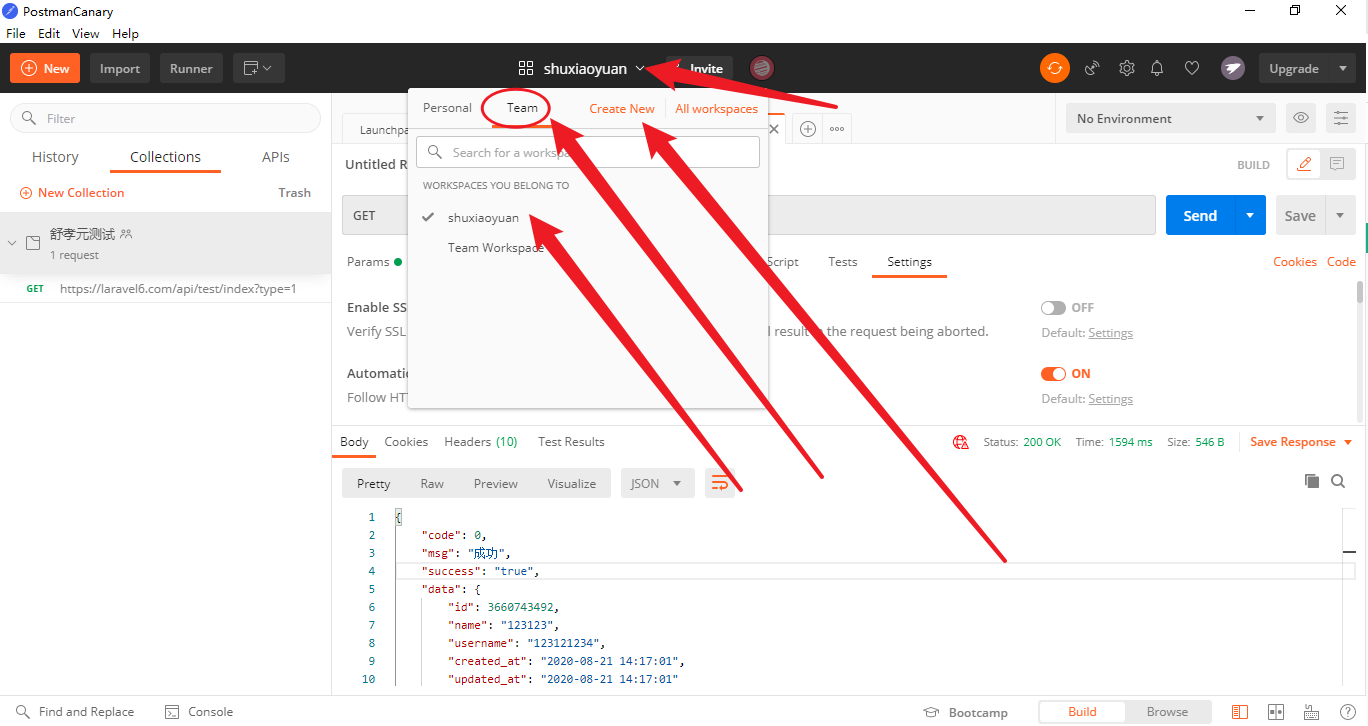Screen dimensions: 1368x726
Task: Focus the sidebar Filter field
Action: coord(166,118)
